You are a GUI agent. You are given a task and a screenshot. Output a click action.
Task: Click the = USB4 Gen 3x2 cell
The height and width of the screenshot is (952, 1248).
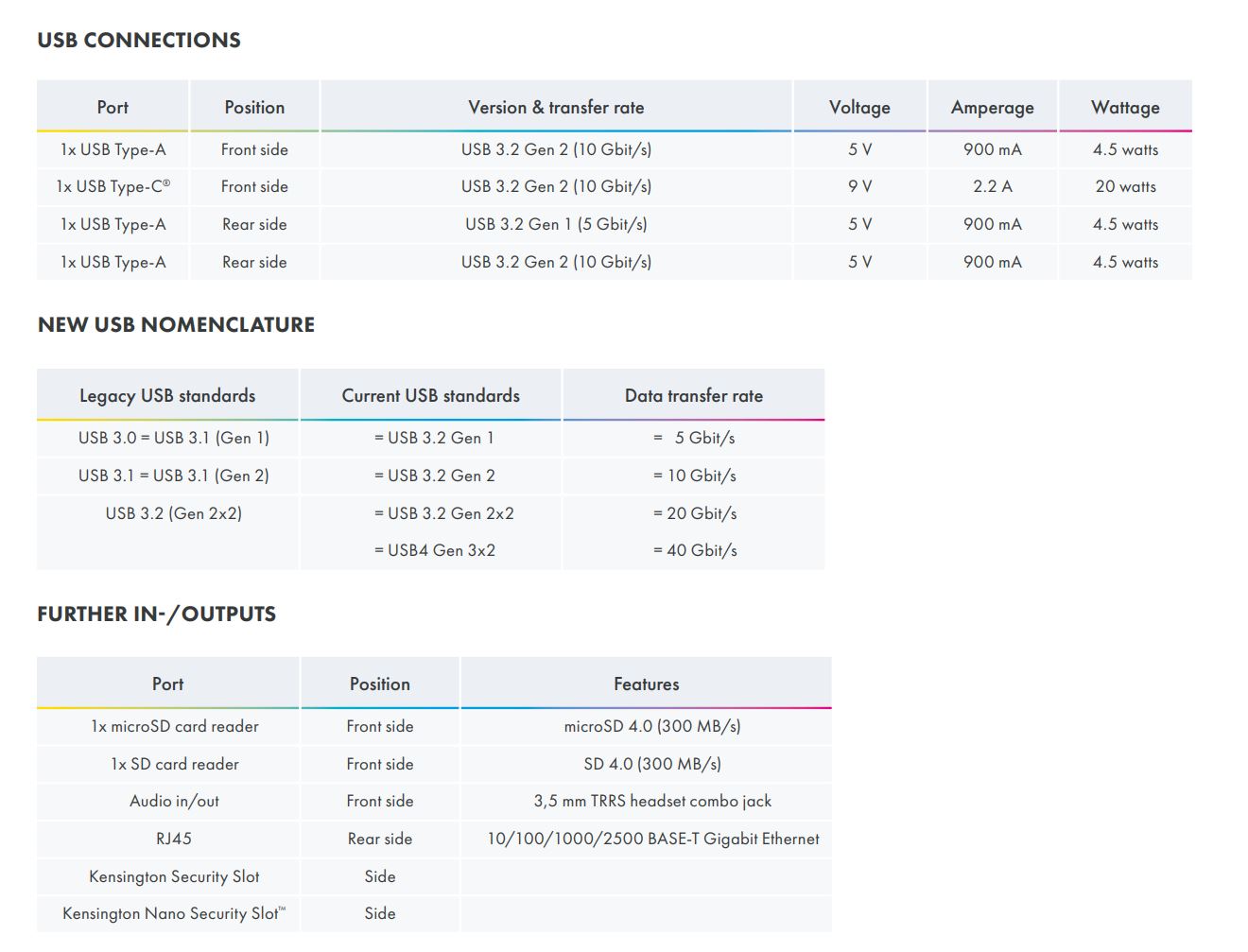(435, 550)
